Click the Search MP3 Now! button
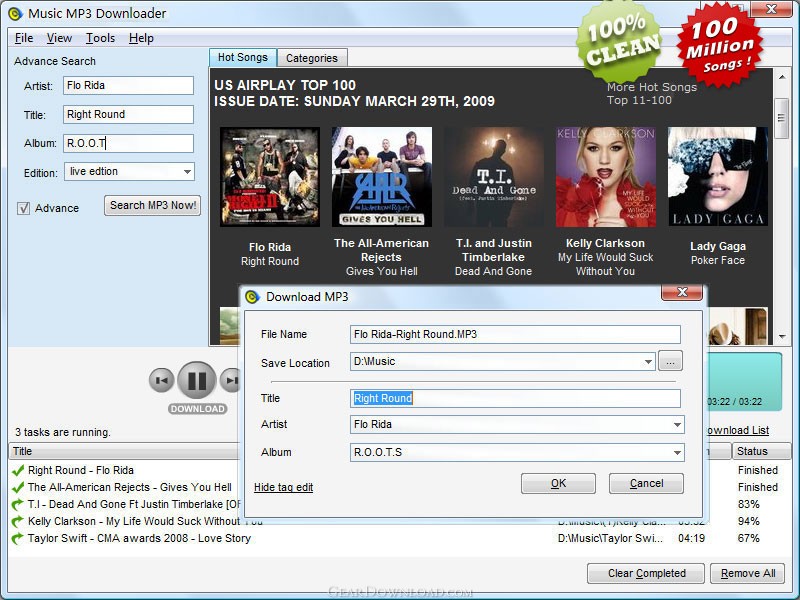 [153, 205]
